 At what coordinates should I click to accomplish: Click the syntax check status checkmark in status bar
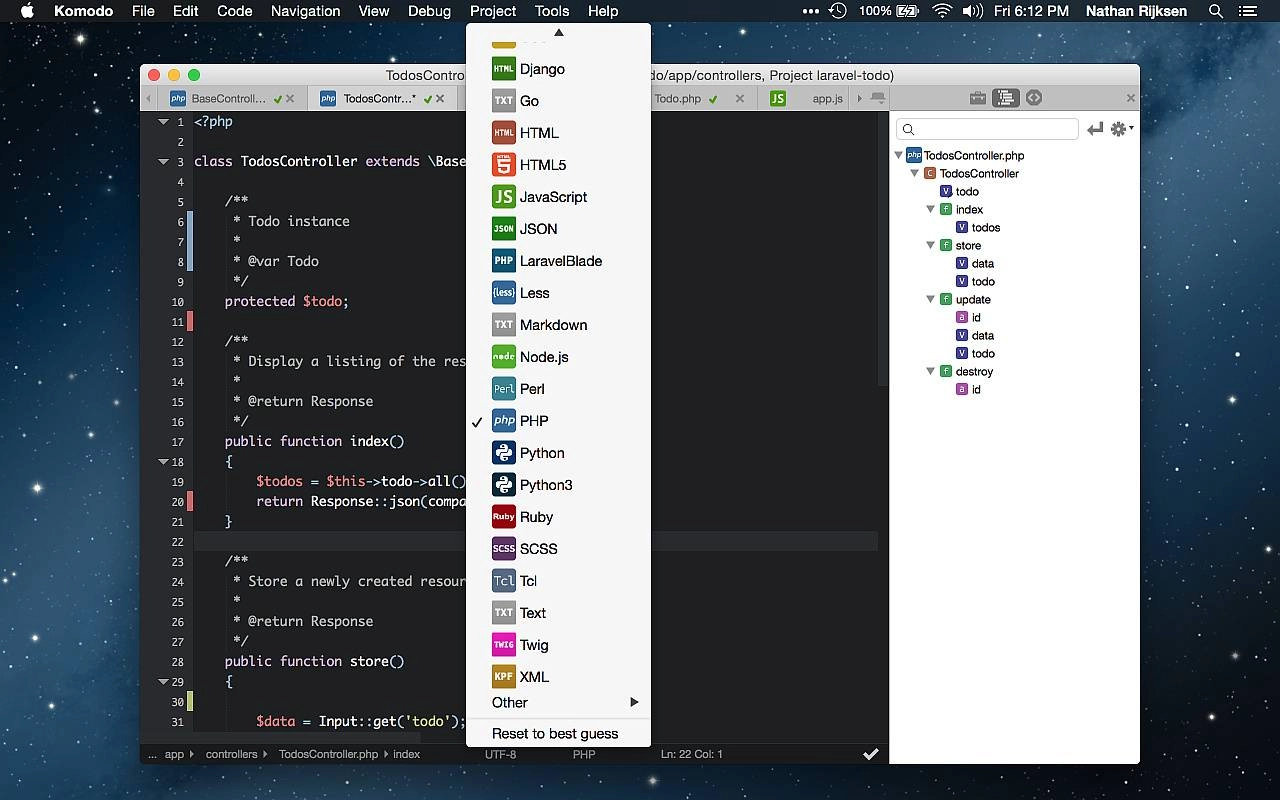(x=871, y=754)
